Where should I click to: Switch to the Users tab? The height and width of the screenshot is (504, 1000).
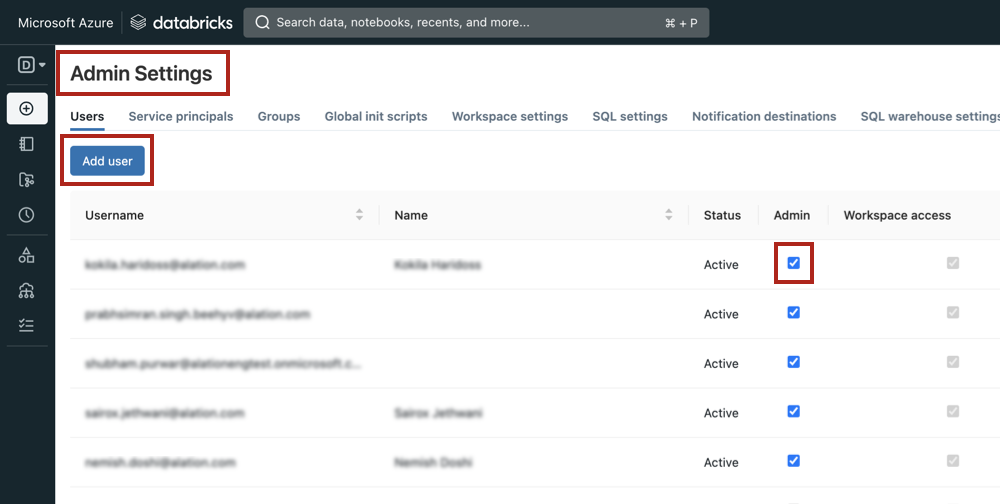click(87, 116)
